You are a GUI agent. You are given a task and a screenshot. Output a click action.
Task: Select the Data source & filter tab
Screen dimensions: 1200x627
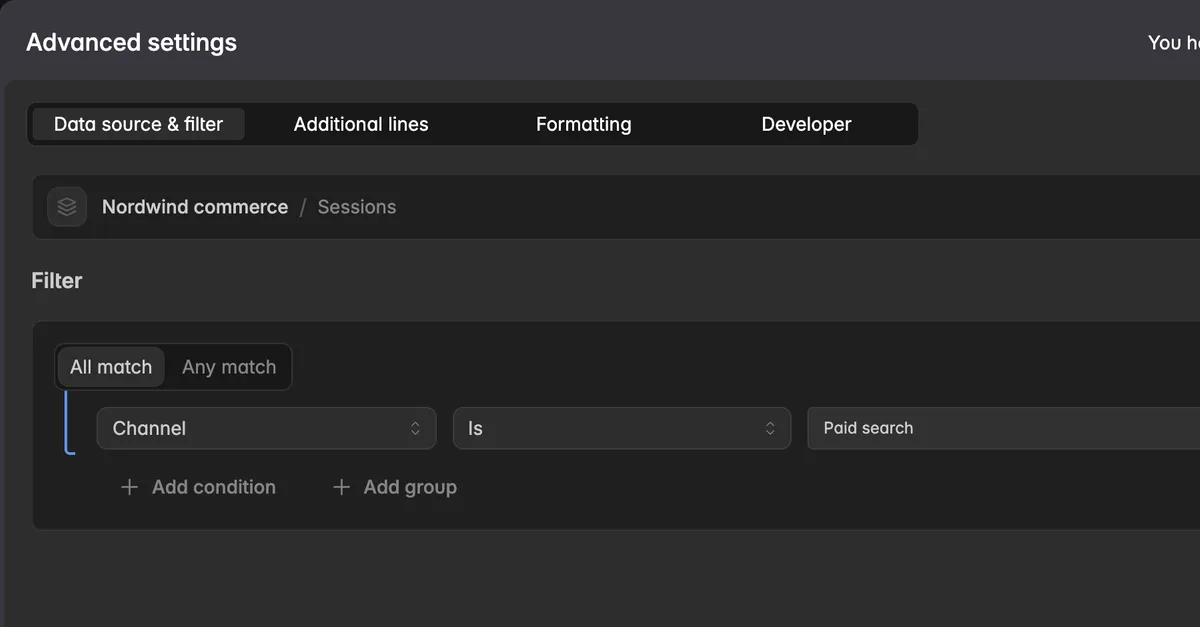pyautogui.click(x=138, y=124)
